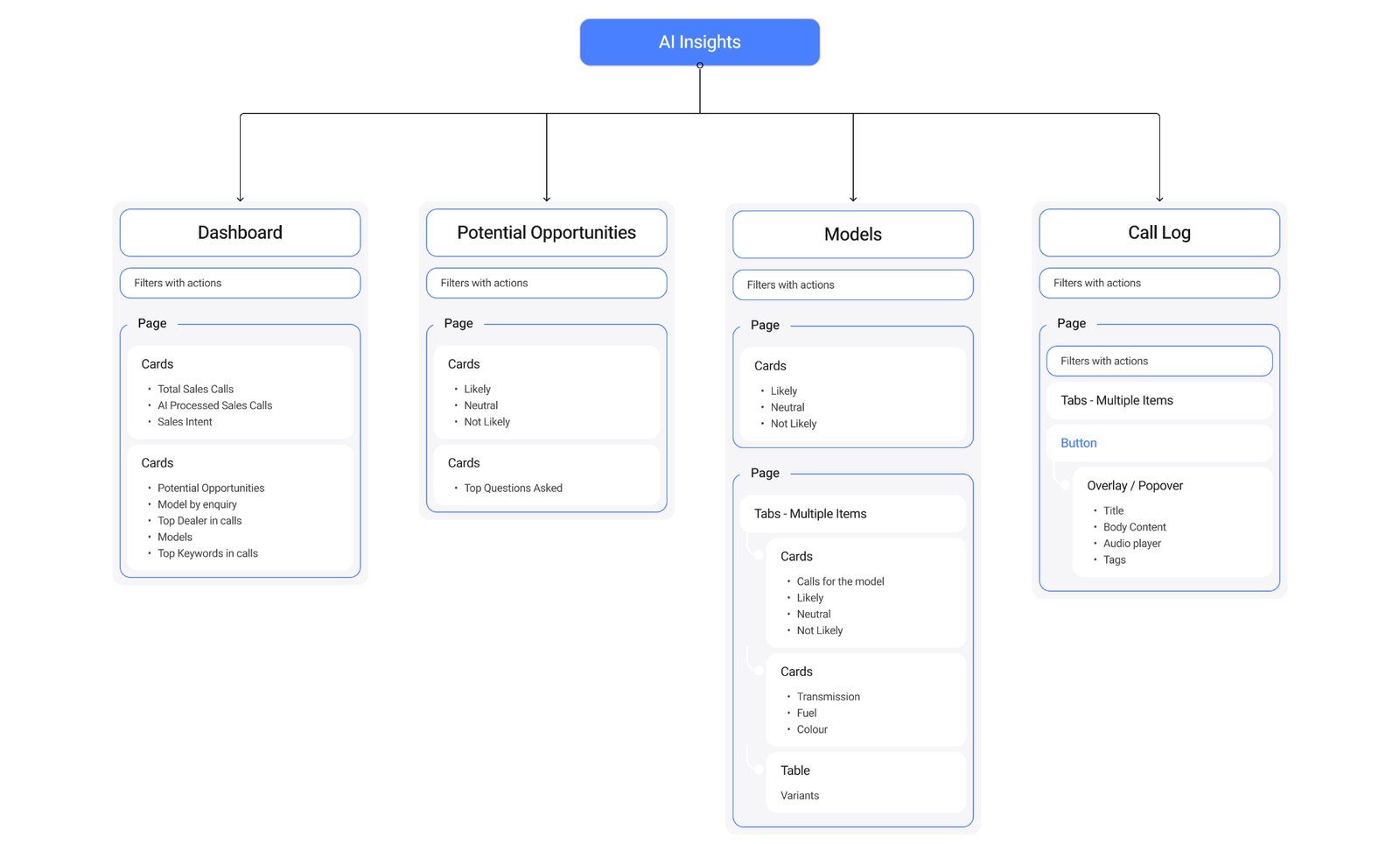Select Tabs - Multiple Items in Models
Viewport: 1400px width, 844px height.
click(810, 514)
